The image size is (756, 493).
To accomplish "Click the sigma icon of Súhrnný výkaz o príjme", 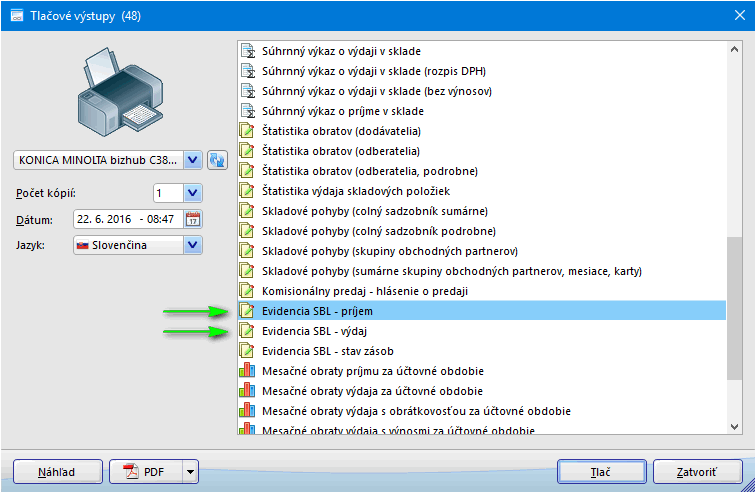I will tap(247, 111).
